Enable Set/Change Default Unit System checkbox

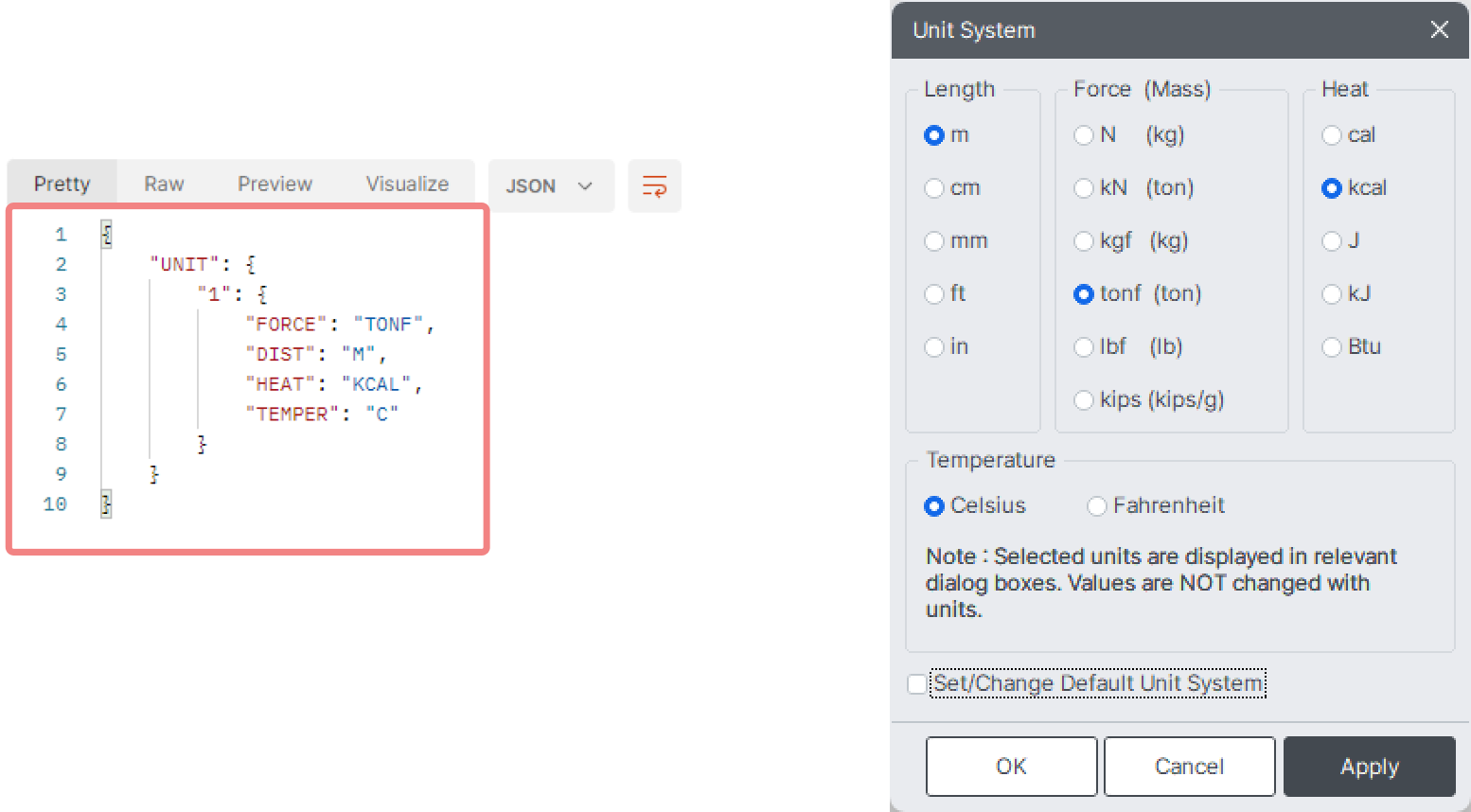point(916,683)
